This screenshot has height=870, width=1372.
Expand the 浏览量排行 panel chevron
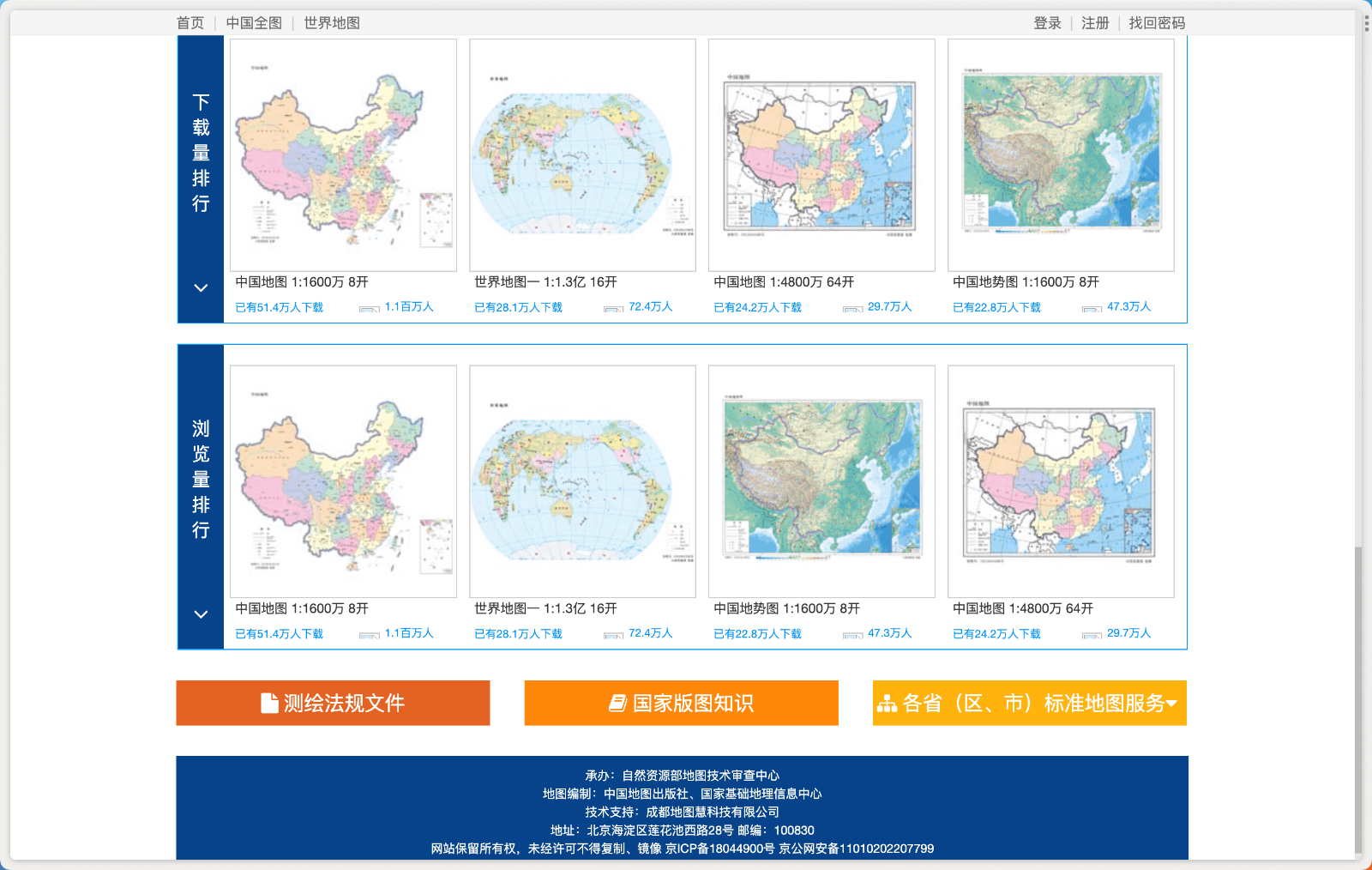click(200, 614)
